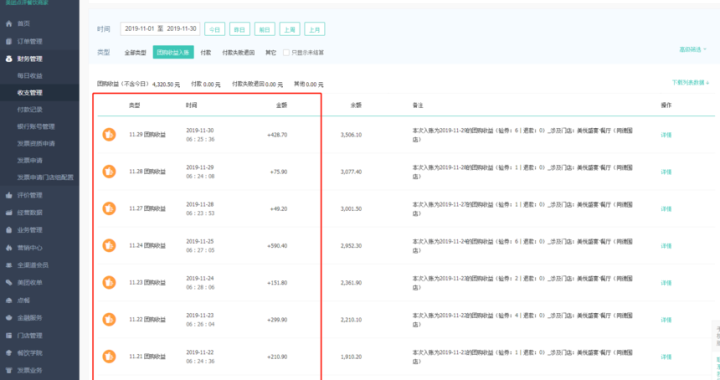Expand the 高级筛选 advanced filter dropdown
Screen dimensions: 720x380
coord(692,50)
